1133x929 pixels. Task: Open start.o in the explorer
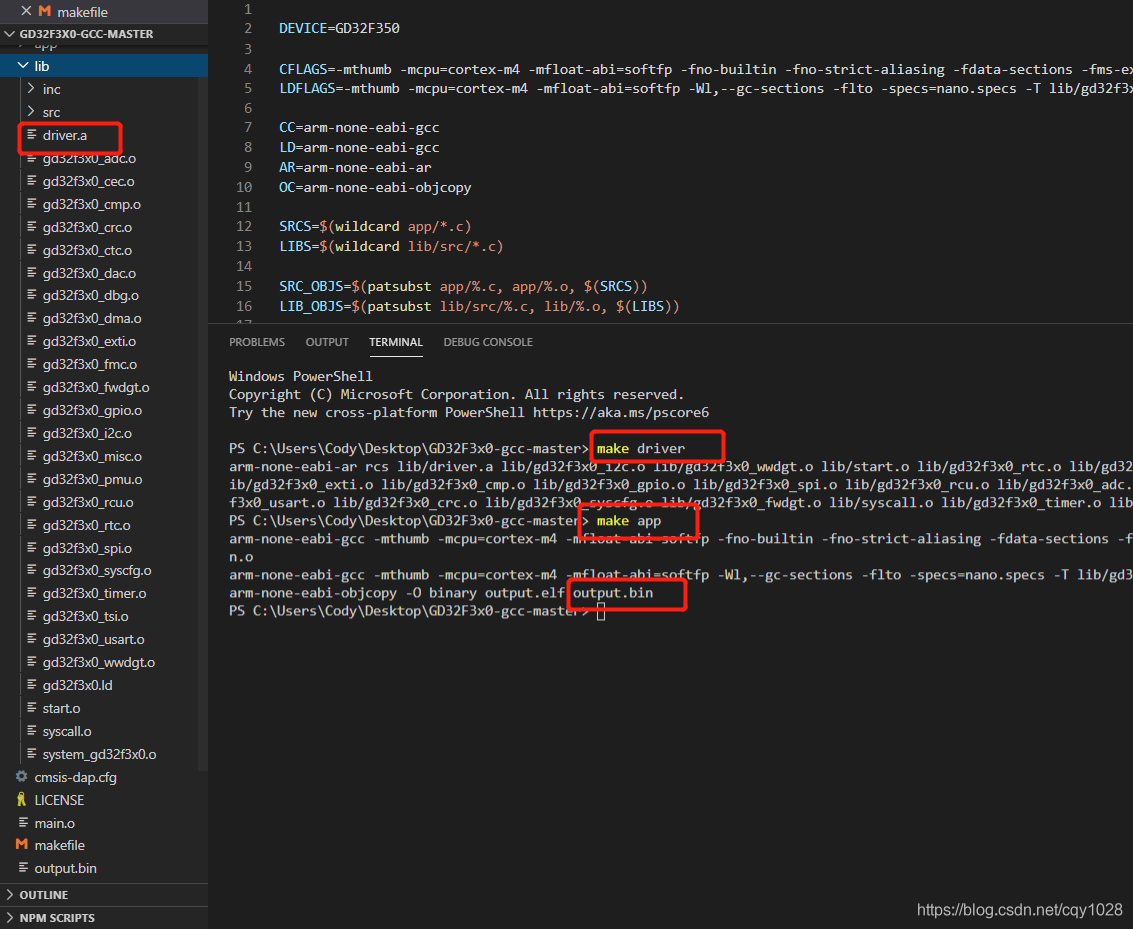[61, 709]
